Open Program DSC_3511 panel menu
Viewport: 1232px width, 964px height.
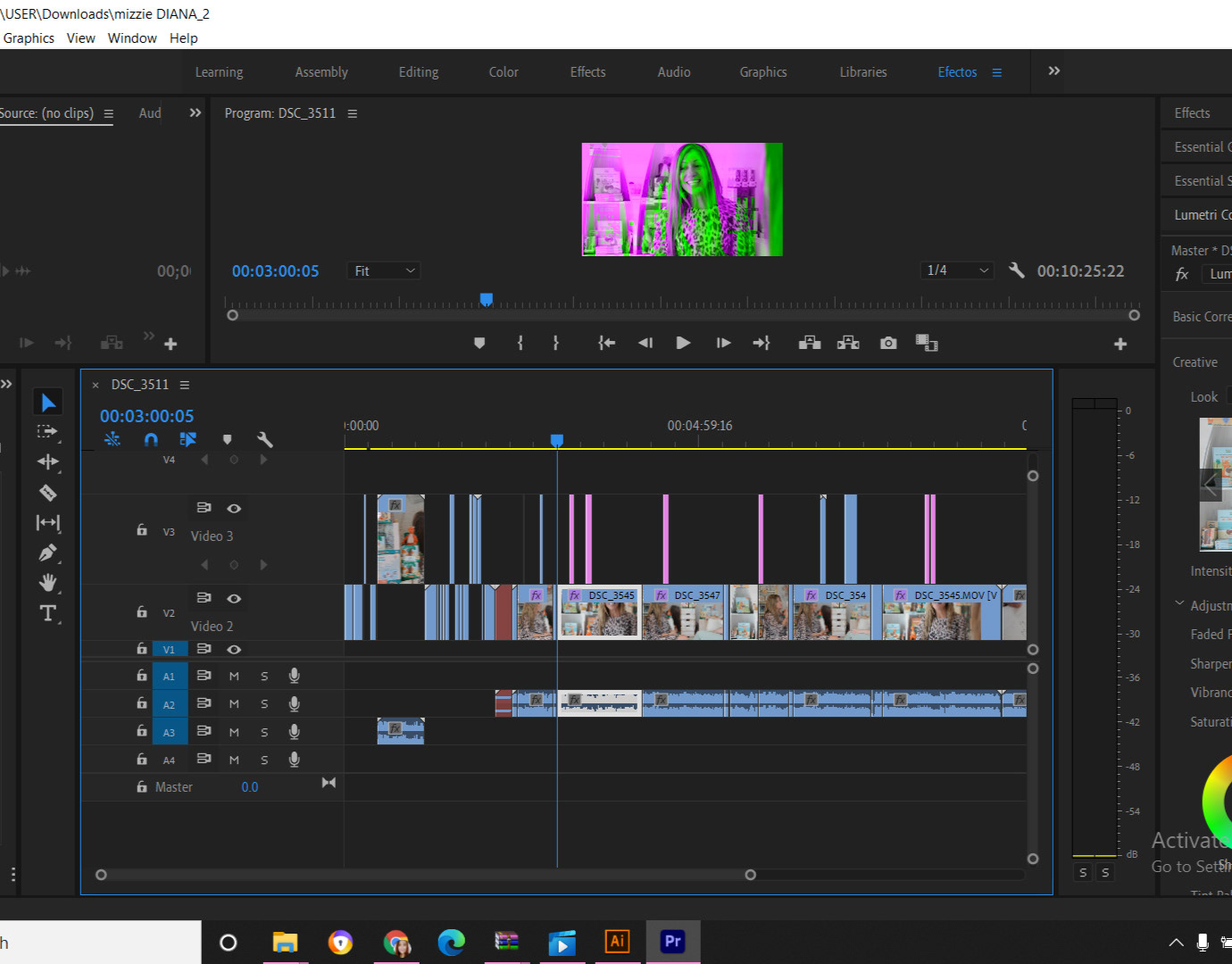click(353, 113)
